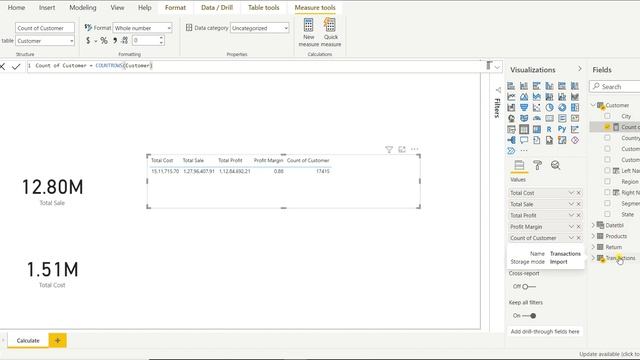Apply percentage format
The height and width of the screenshot is (360, 640).
pyautogui.click(x=104, y=40)
